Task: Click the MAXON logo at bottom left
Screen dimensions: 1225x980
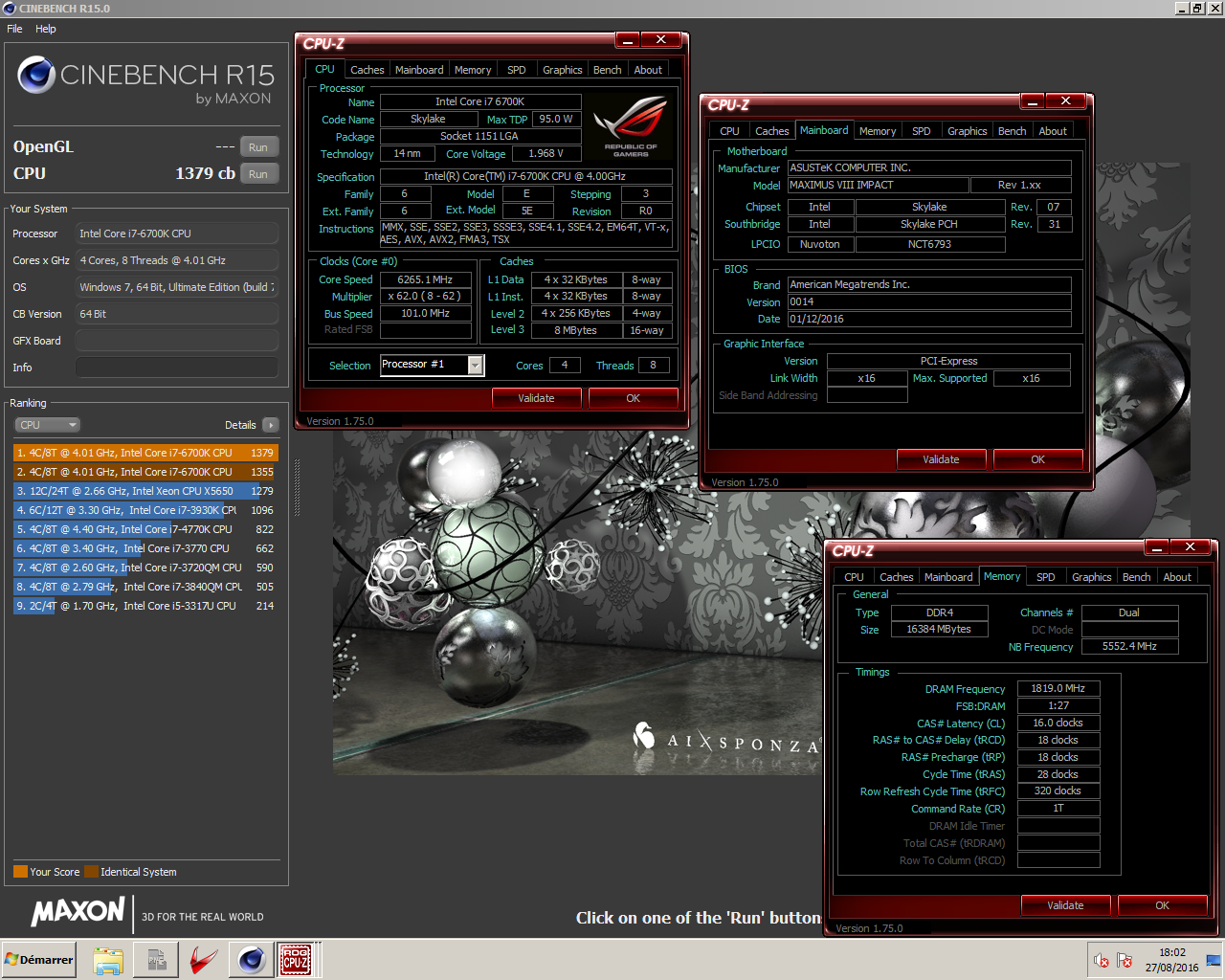Action: [78, 912]
